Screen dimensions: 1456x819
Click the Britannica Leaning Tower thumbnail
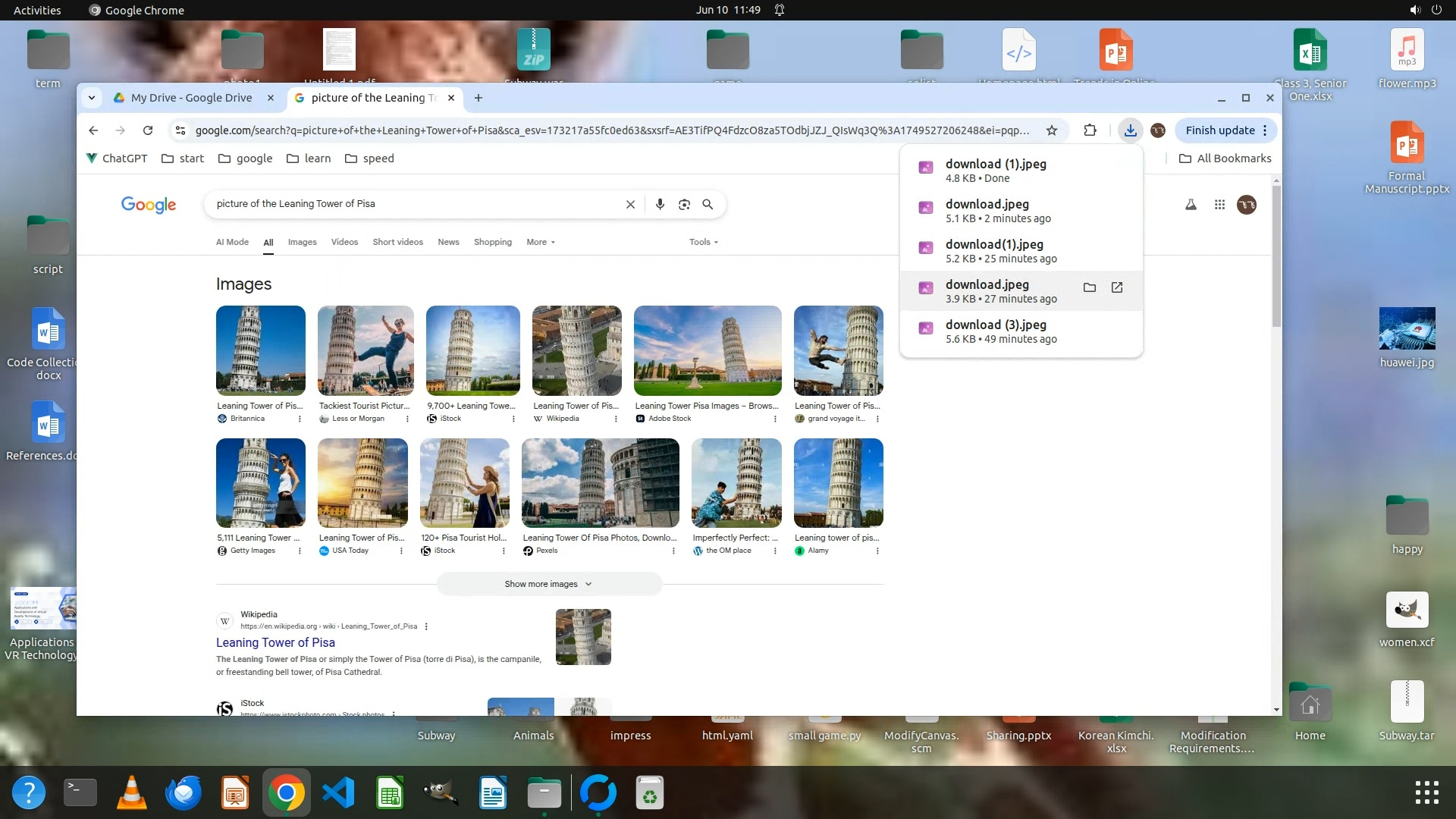(260, 350)
